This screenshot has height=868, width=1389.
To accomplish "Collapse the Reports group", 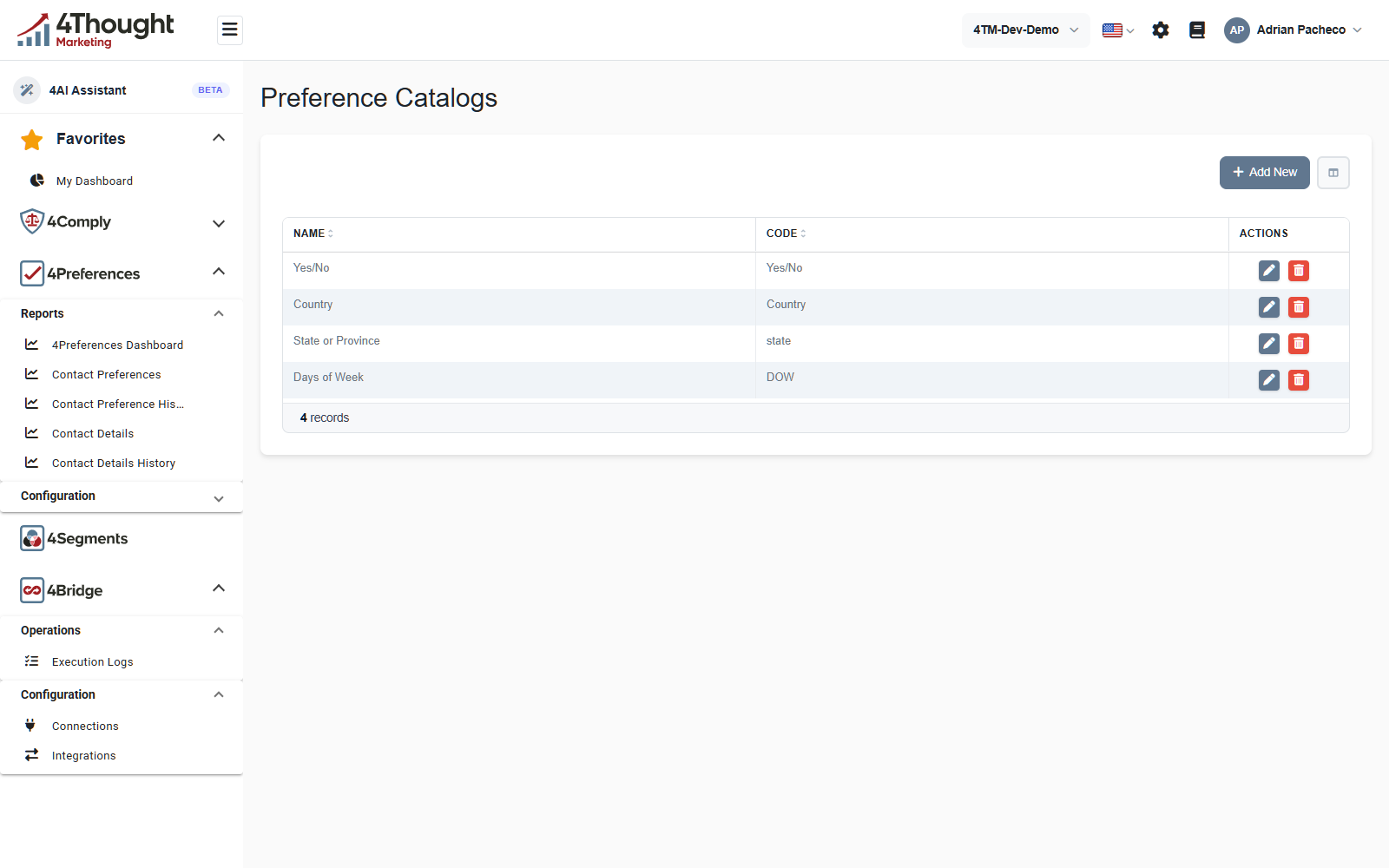I will (219, 313).
